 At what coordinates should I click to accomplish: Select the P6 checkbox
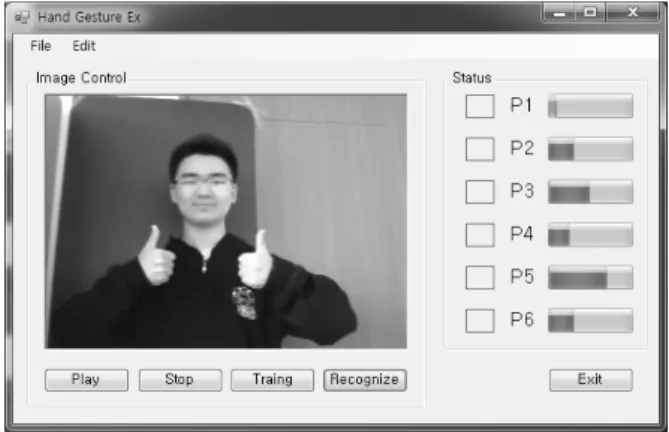coord(480,320)
